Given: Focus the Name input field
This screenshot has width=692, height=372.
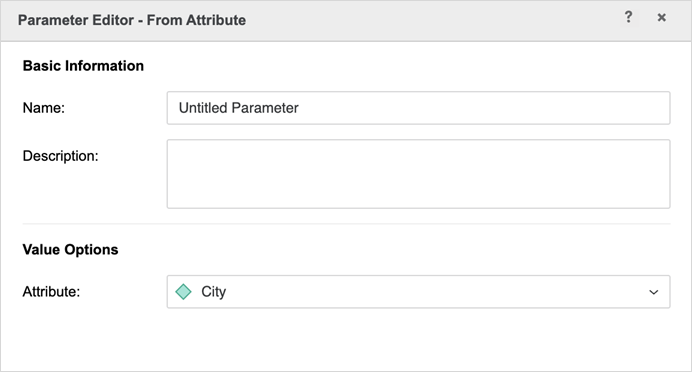Looking at the screenshot, I should (418, 108).
